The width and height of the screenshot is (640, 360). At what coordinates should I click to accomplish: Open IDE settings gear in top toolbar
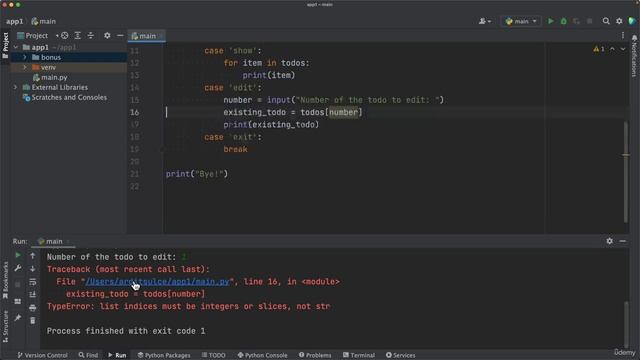pos(619,21)
